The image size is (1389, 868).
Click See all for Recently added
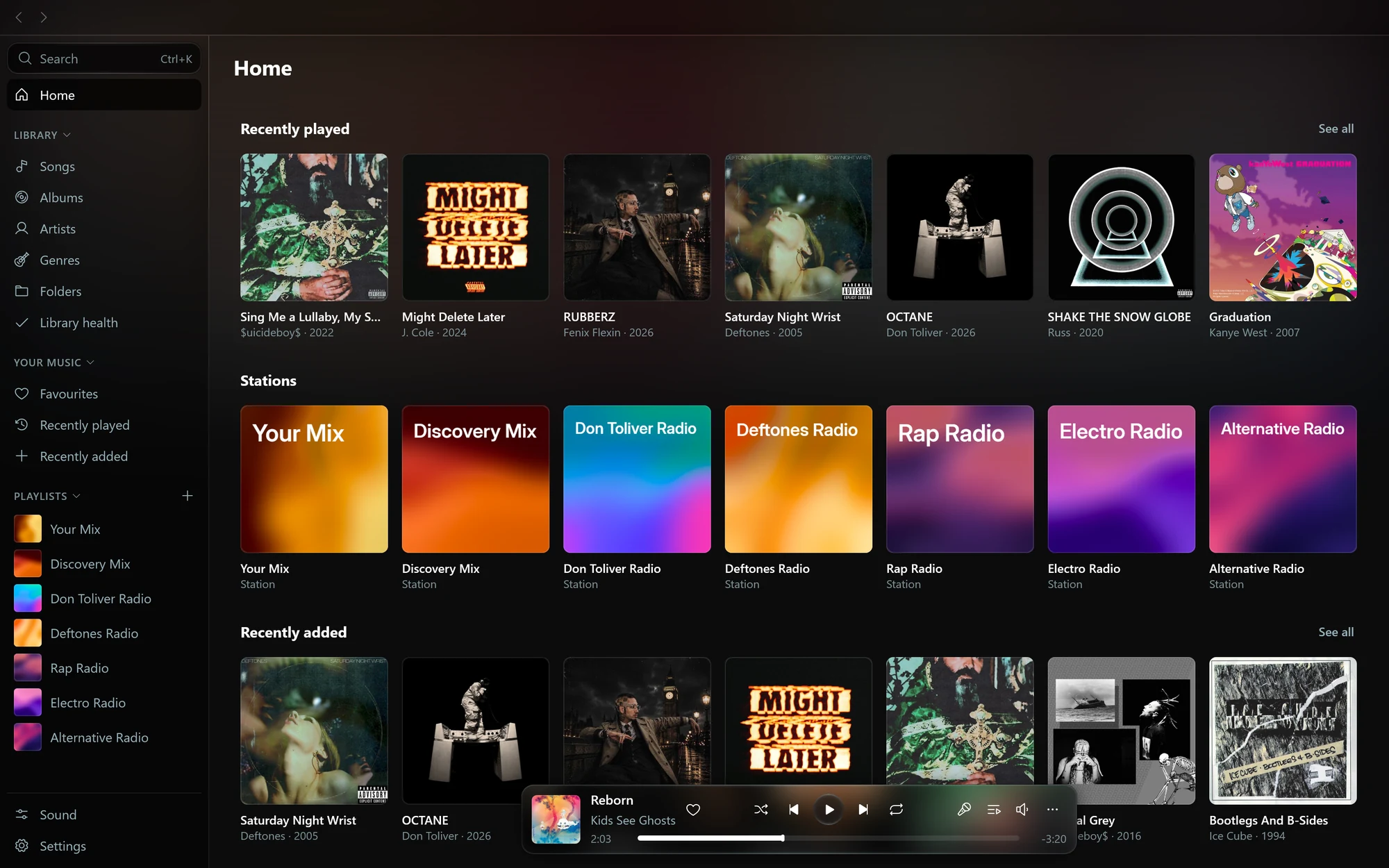click(1336, 632)
